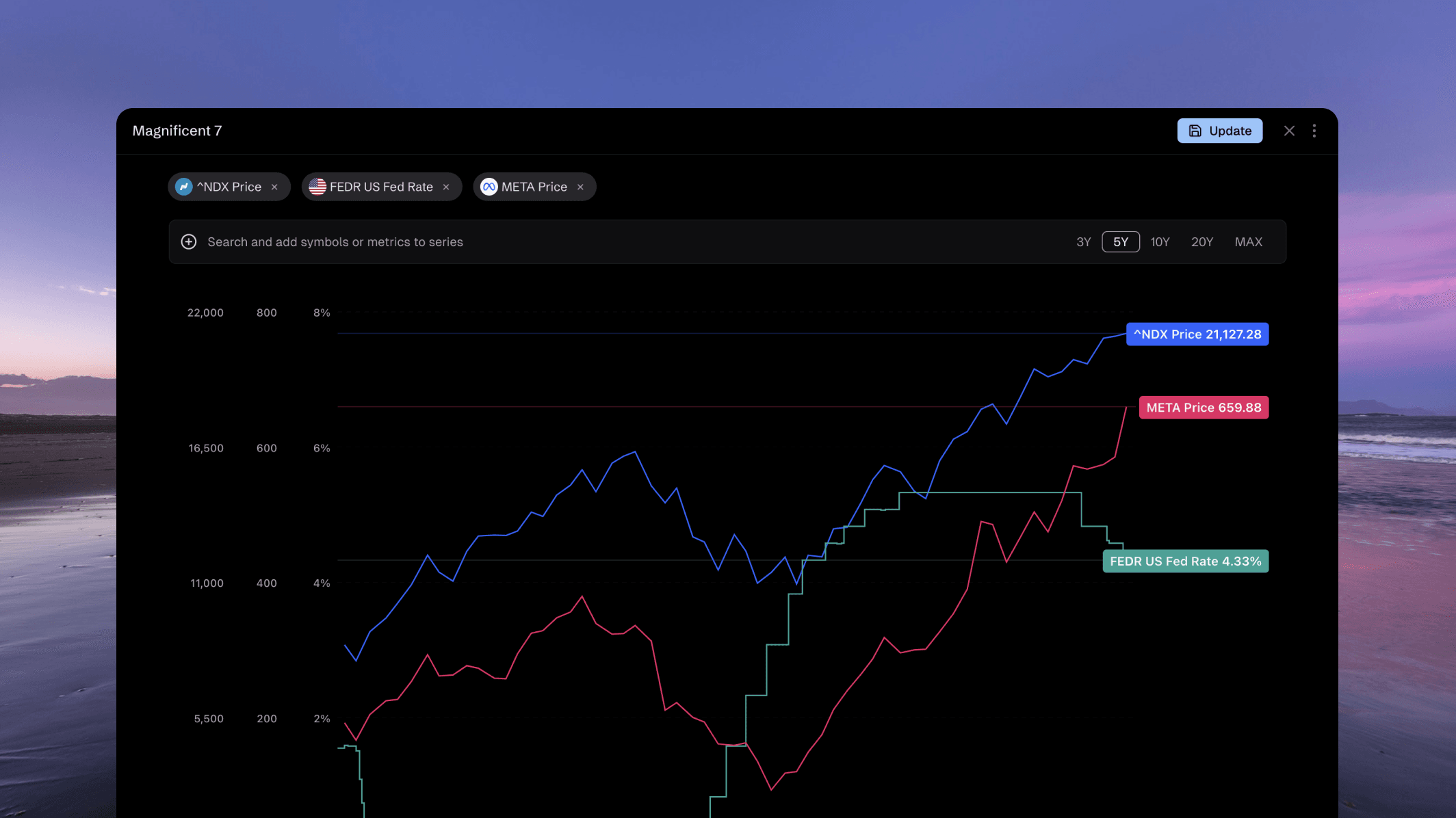Viewport: 1456px width, 818px height.
Task: Close the Magnificent 7 chart panel
Action: click(1289, 131)
